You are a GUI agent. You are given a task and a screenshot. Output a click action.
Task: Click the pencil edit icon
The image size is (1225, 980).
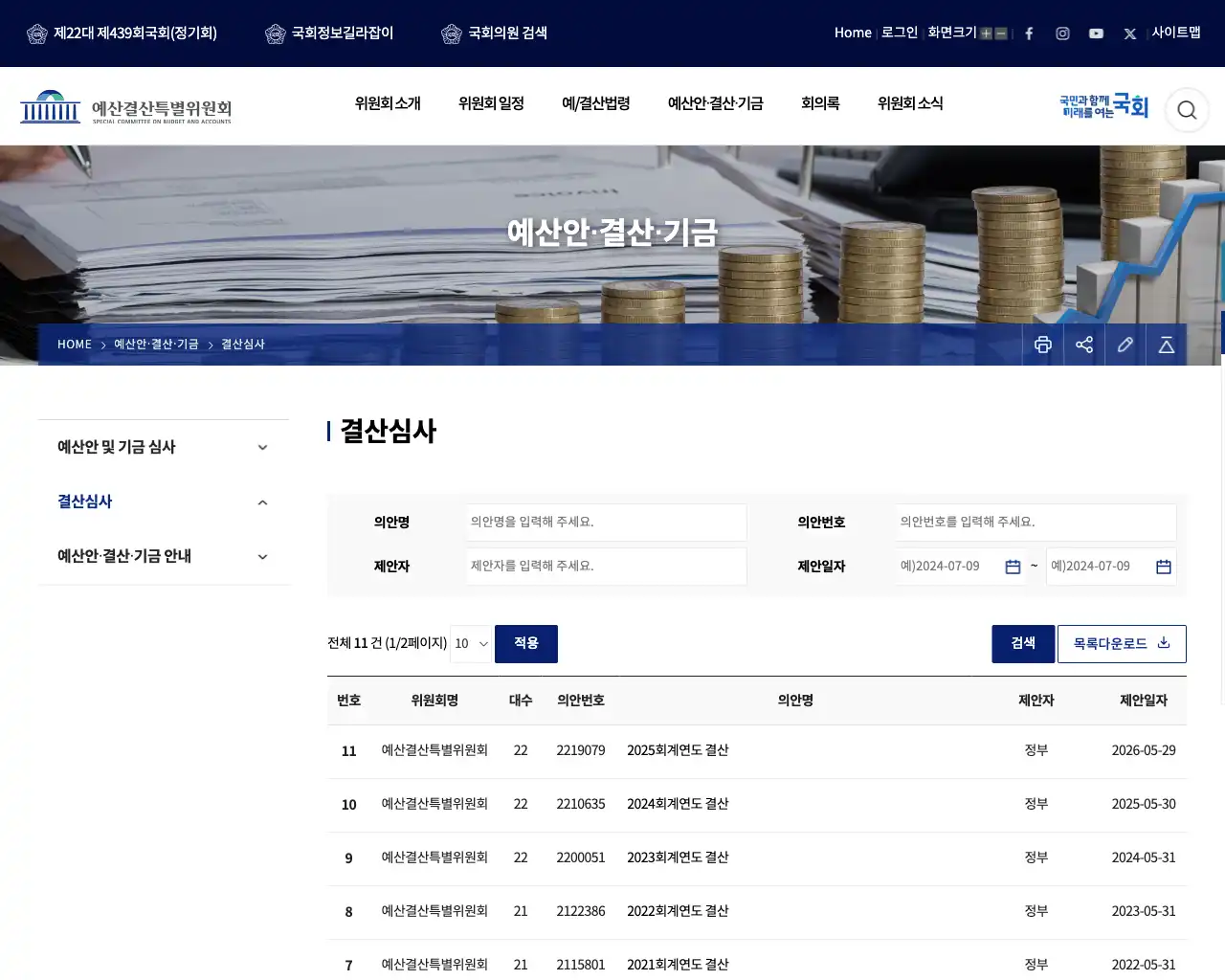coord(1125,345)
